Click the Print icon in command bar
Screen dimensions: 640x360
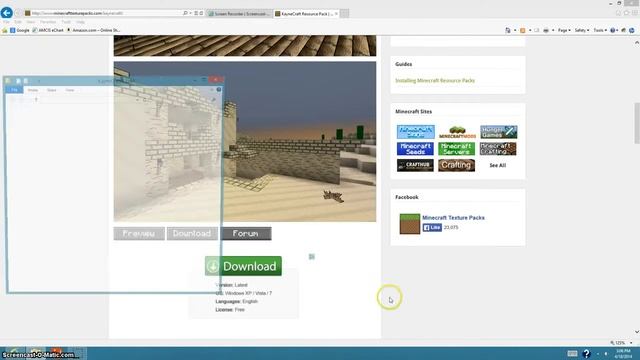tap(546, 30)
